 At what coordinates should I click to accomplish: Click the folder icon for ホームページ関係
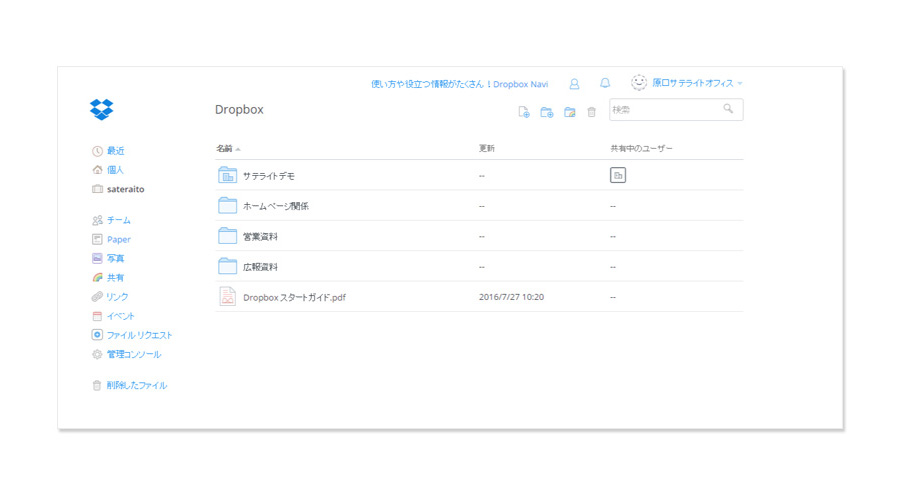tap(227, 206)
